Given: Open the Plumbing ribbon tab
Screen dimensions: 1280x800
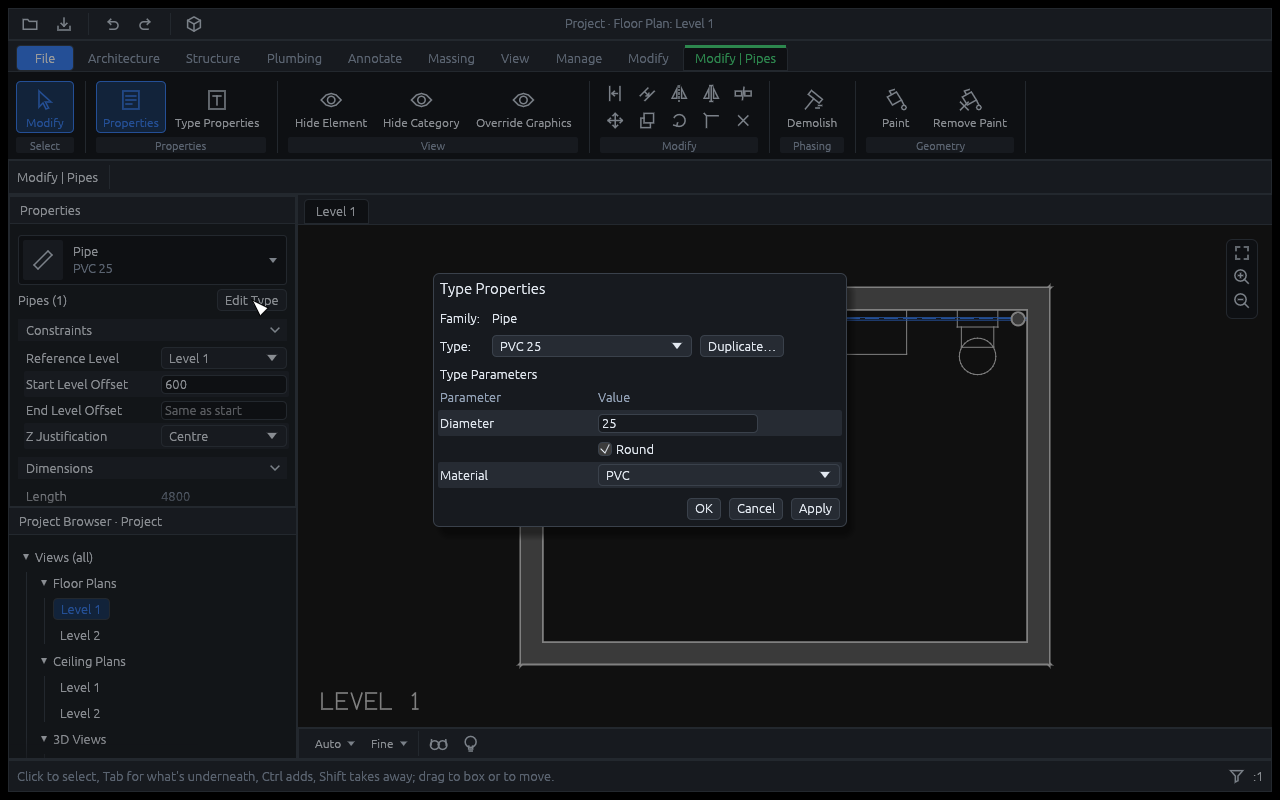Looking at the screenshot, I should coord(294,58).
